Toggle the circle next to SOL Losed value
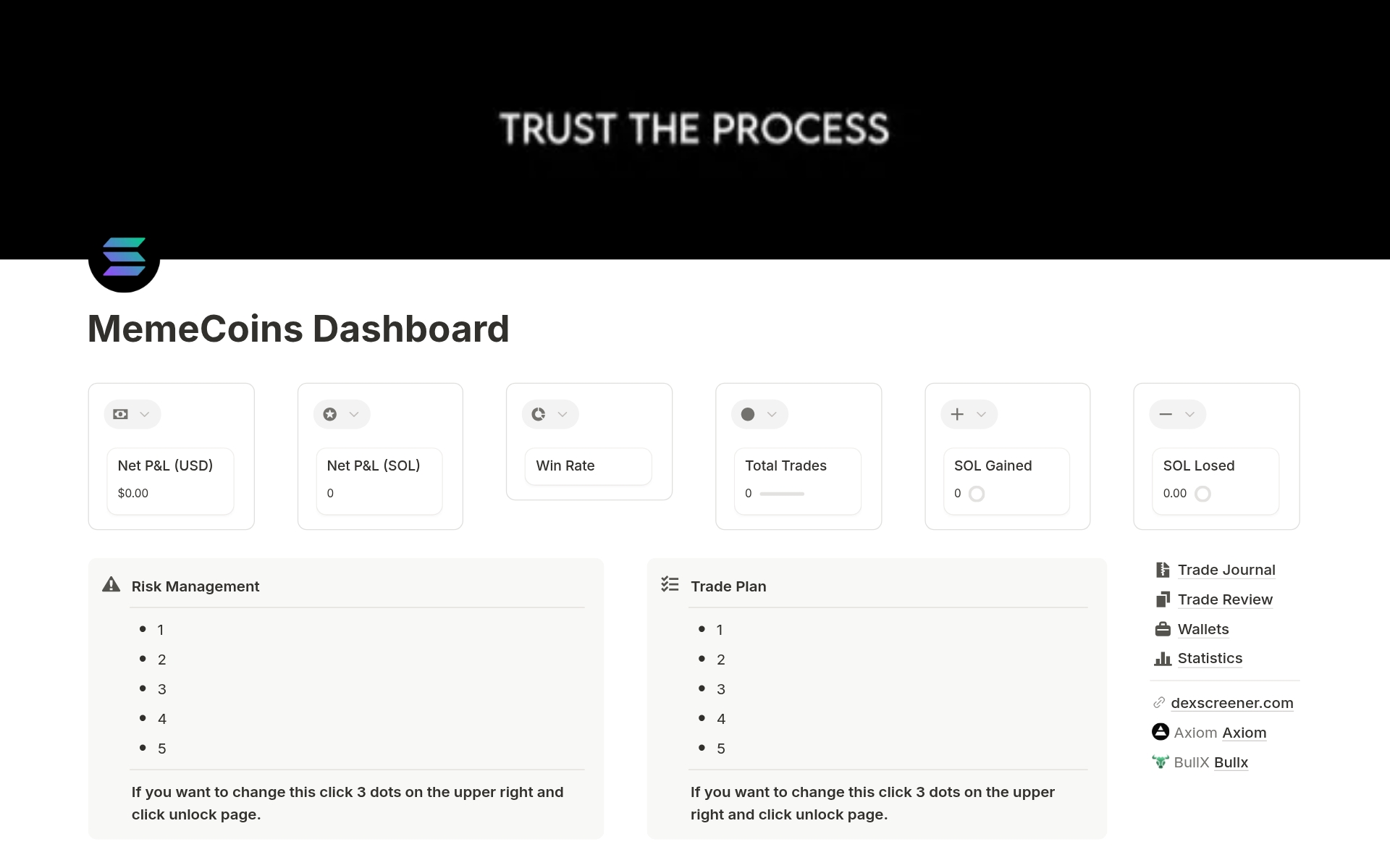The image size is (1390, 868). [x=1203, y=494]
